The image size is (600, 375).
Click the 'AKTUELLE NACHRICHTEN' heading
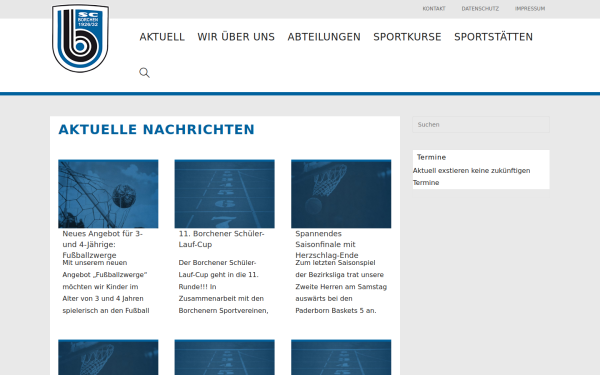pos(156,129)
